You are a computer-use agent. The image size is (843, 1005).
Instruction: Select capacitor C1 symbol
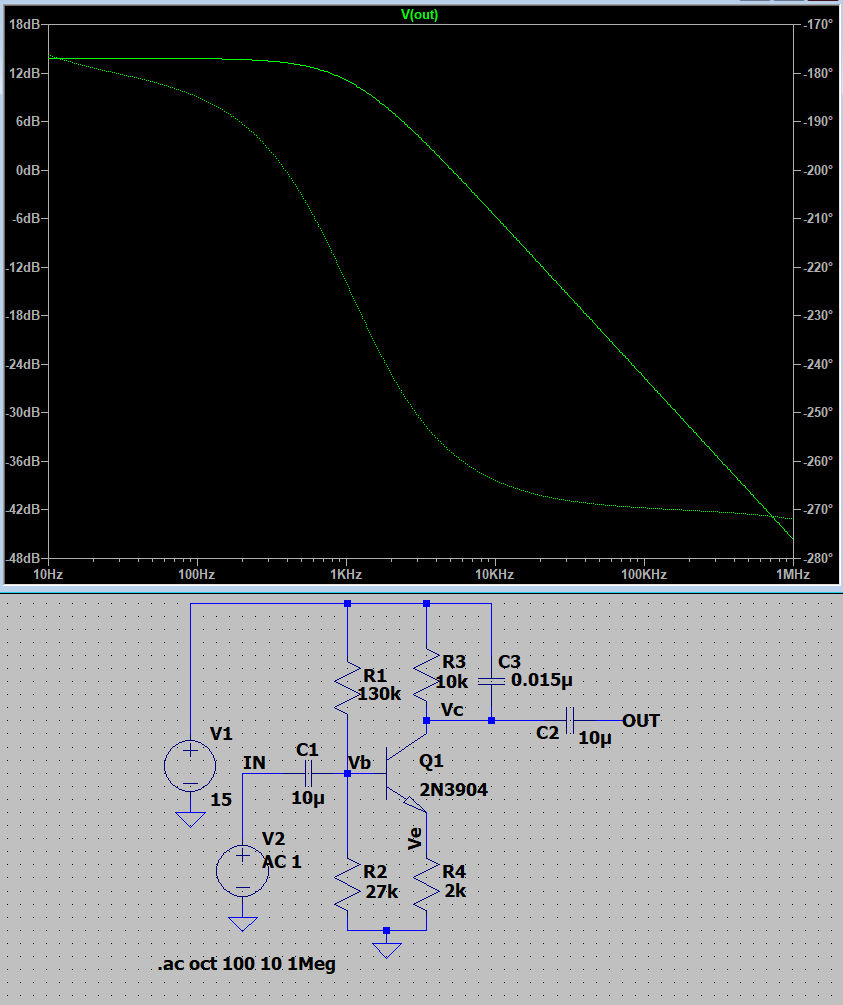[x=307, y=773]
